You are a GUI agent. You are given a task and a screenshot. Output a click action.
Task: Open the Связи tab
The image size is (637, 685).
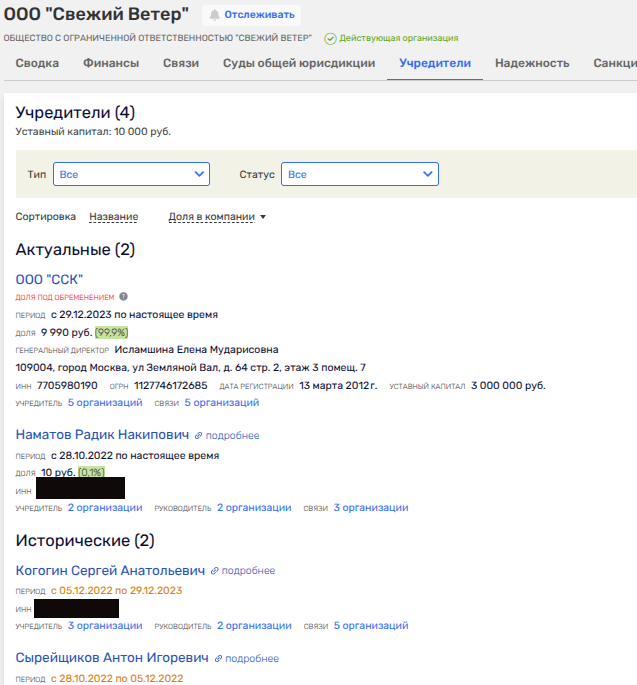(x=181, y=63)
